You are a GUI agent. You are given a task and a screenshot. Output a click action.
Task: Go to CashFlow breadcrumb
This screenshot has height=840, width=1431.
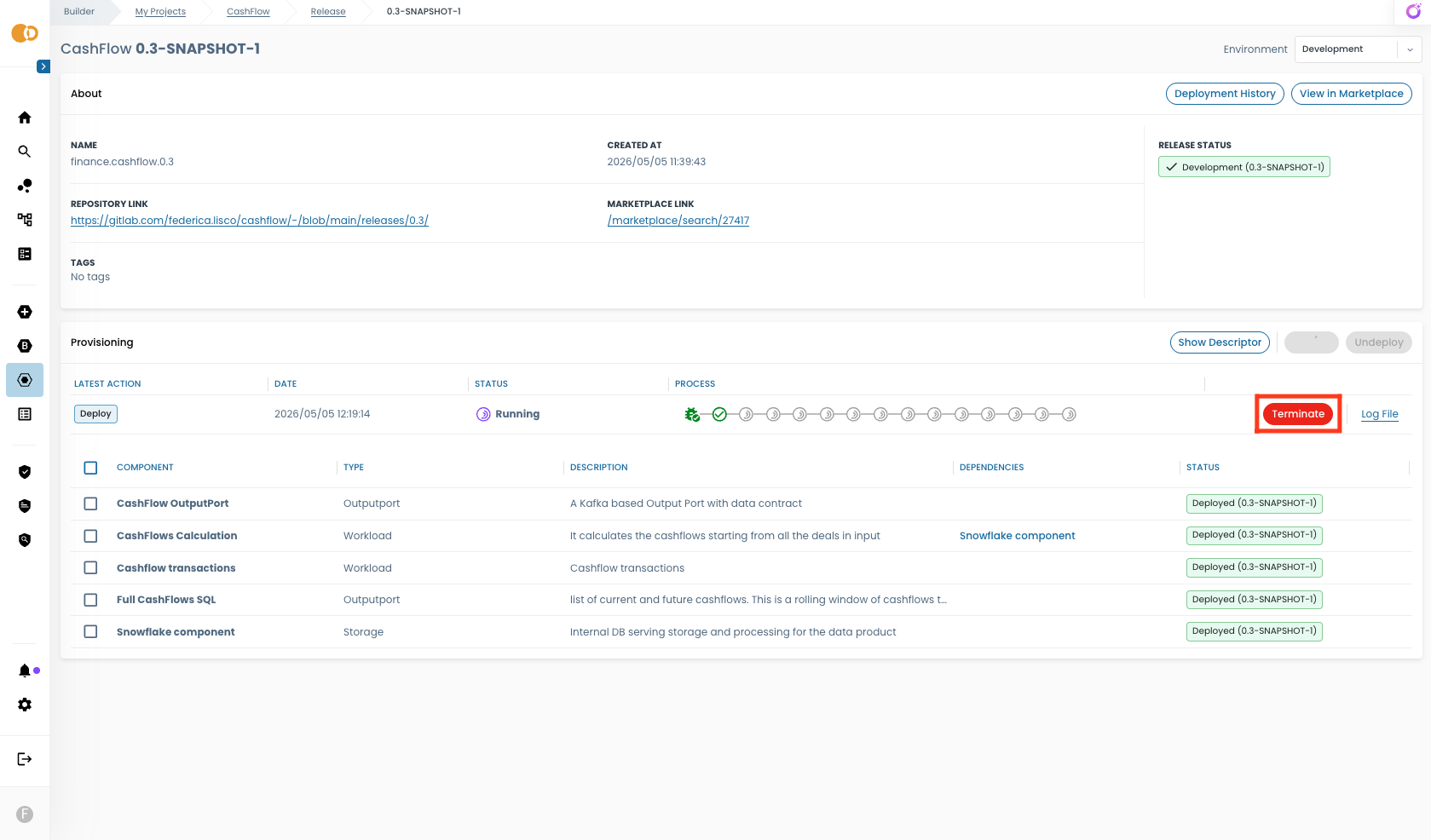tap(248, 12)
